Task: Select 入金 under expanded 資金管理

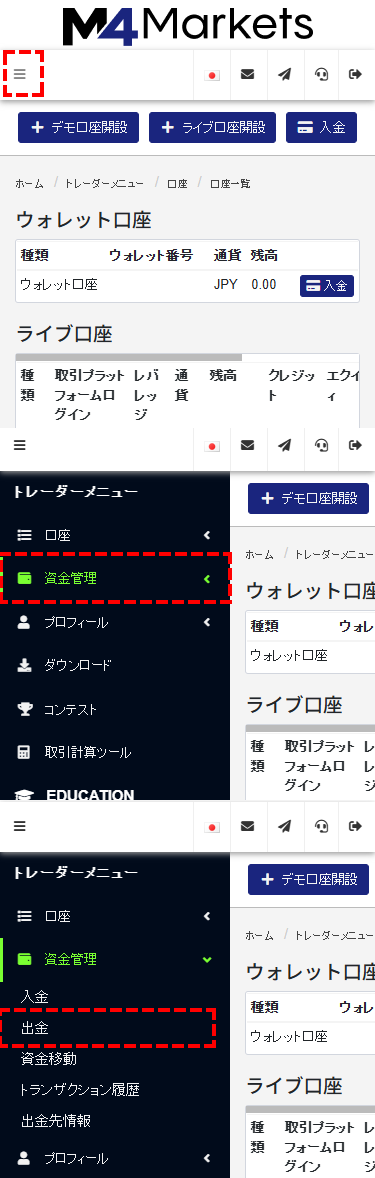Action: click(35, 997)
